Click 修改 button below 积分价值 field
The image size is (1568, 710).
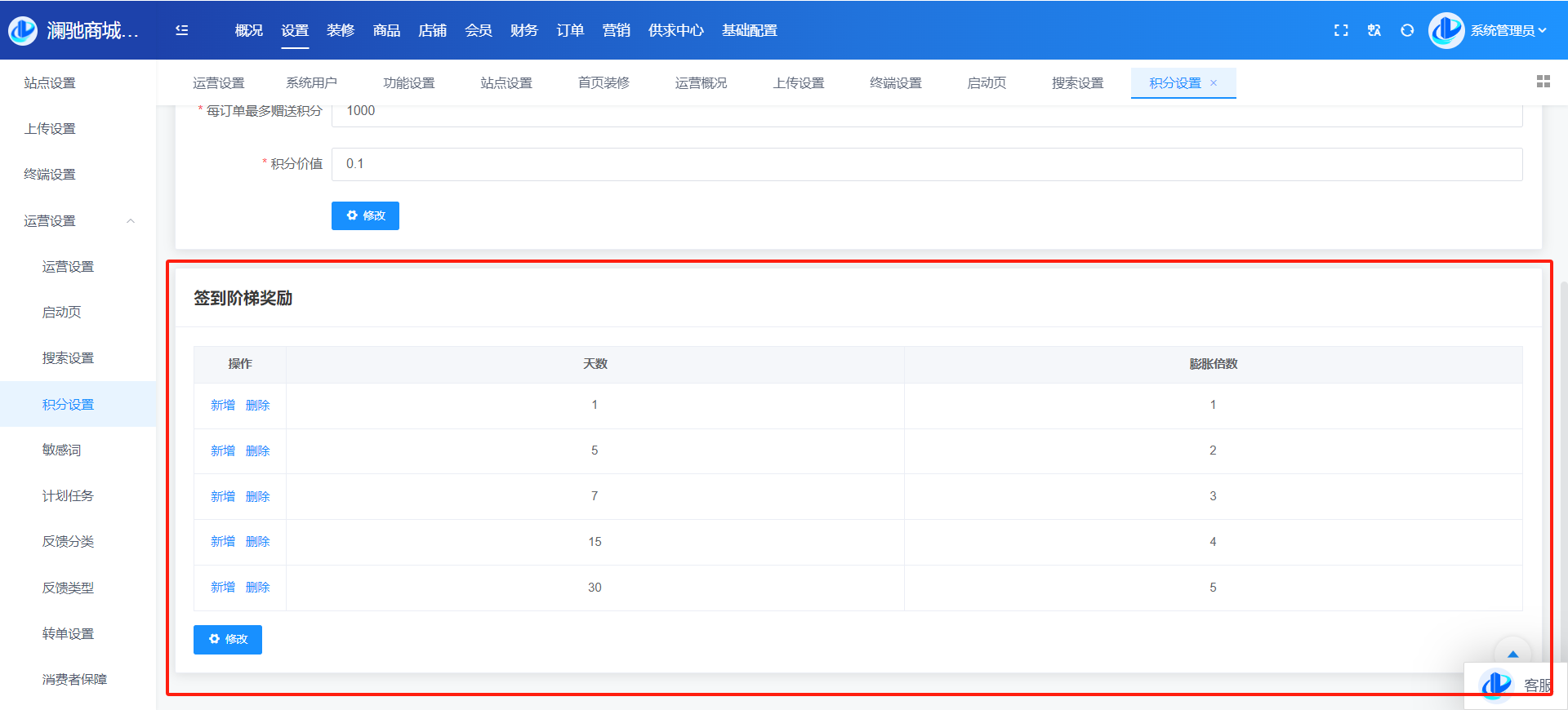pos(365,215)
